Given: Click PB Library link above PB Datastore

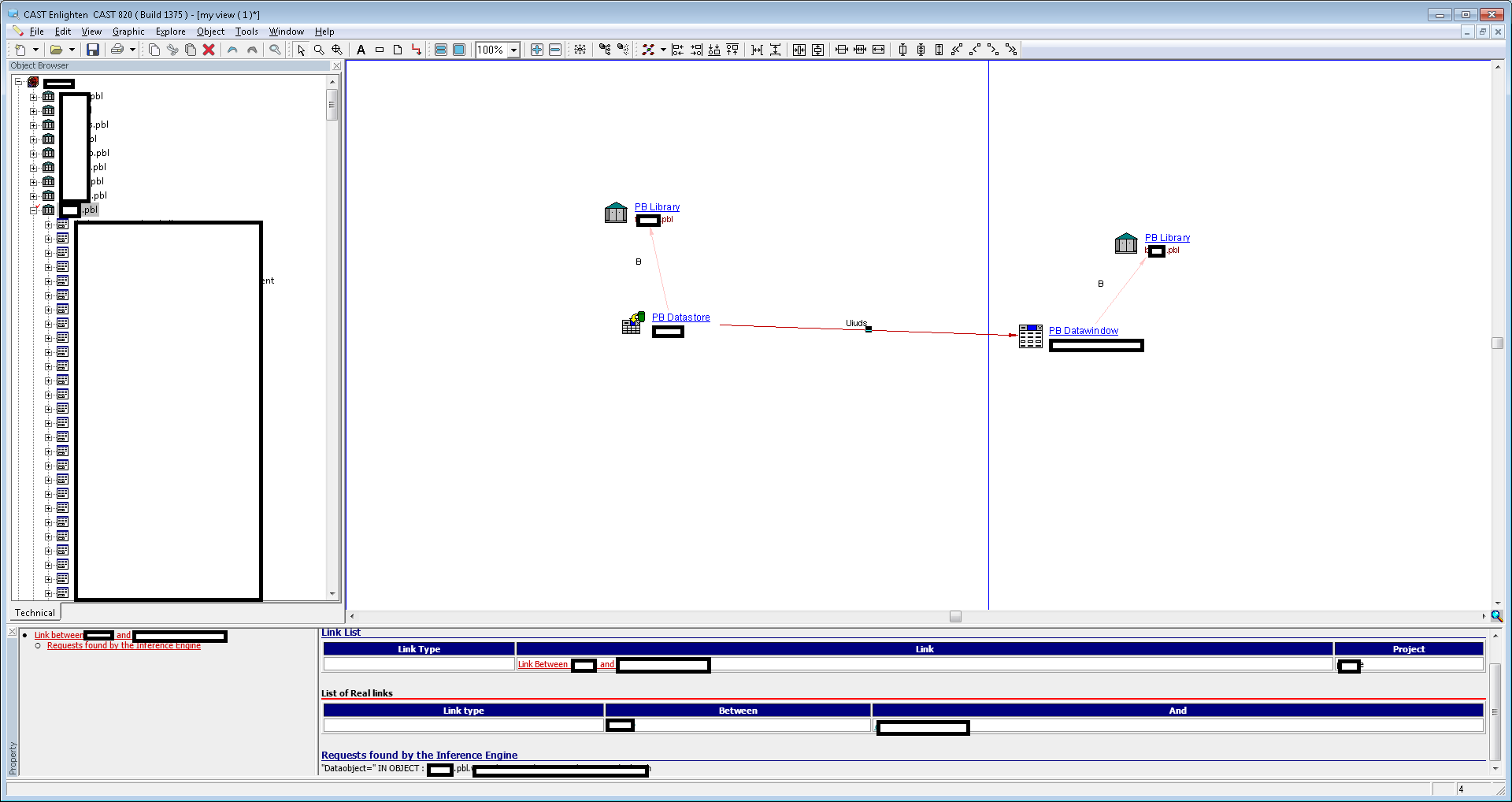Looking at the screenshot, I should [x=657, y=207].
